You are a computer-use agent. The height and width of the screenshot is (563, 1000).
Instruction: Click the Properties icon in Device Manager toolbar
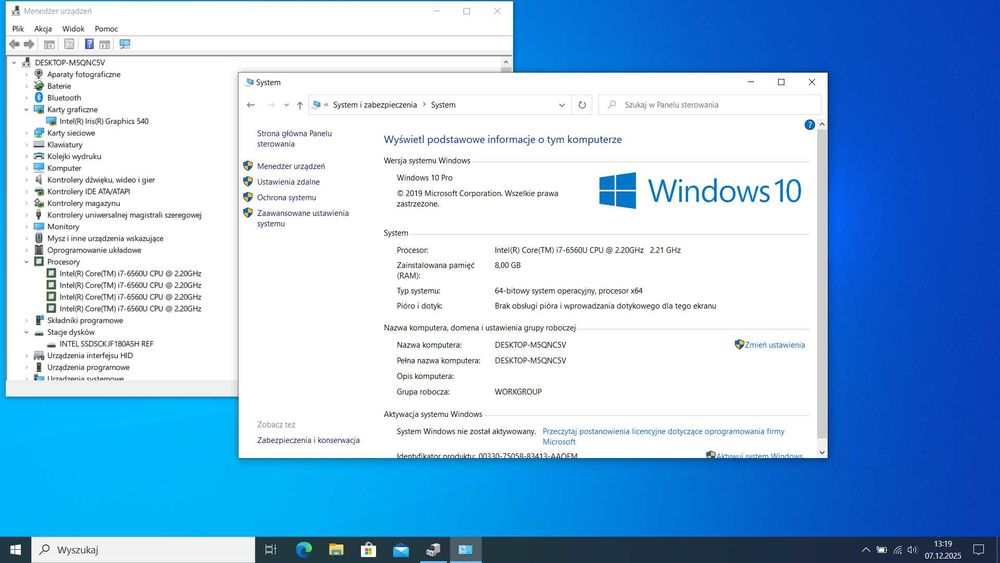pos(69,44)
